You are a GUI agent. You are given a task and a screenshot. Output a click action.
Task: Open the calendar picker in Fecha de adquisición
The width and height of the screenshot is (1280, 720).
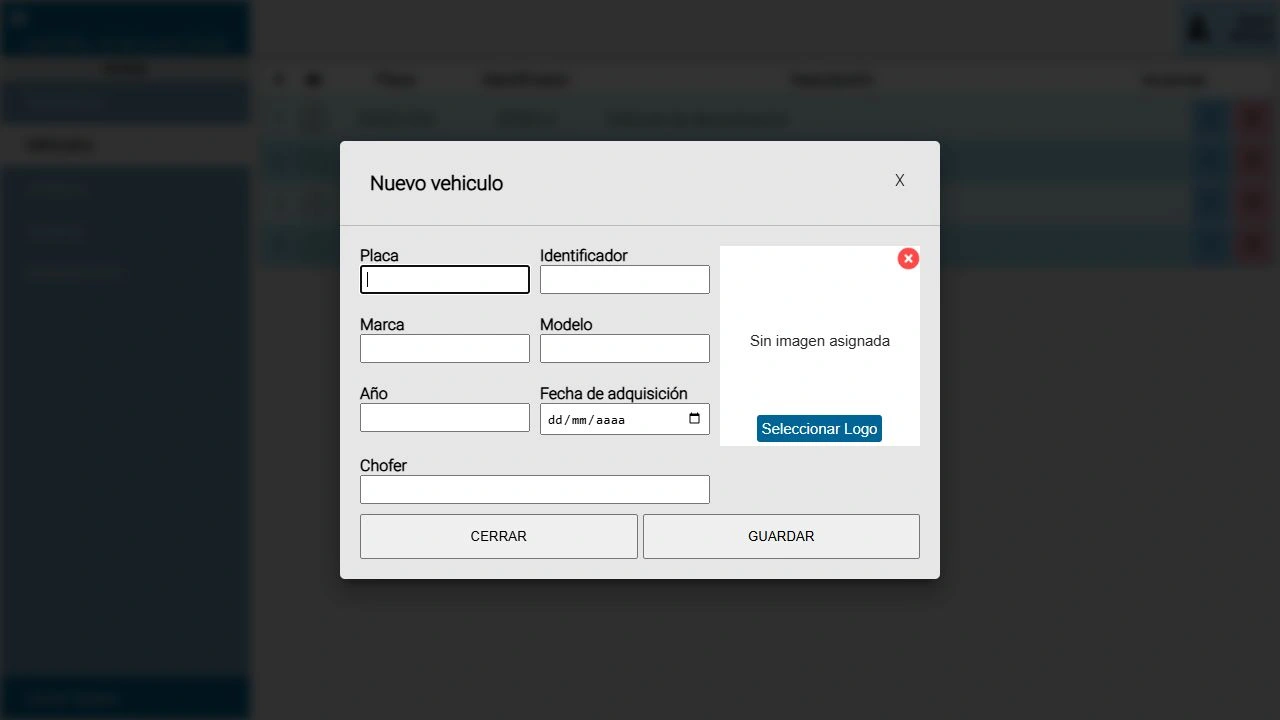[695, 419]
